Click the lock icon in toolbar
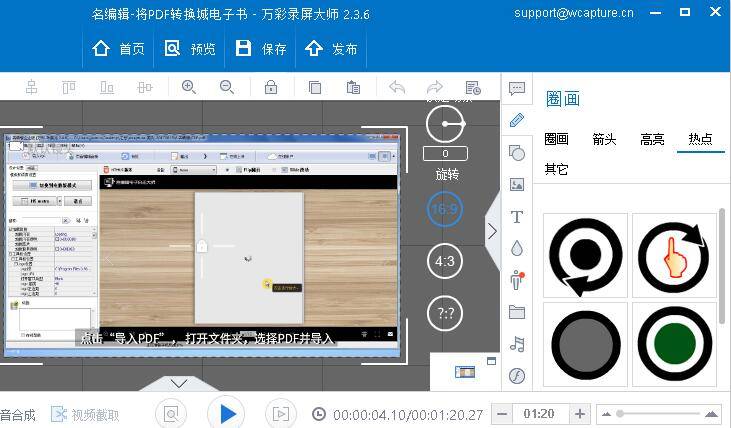The height and width of the screenshot is (428, 731). pyautogui.click(x=271, y=87)
